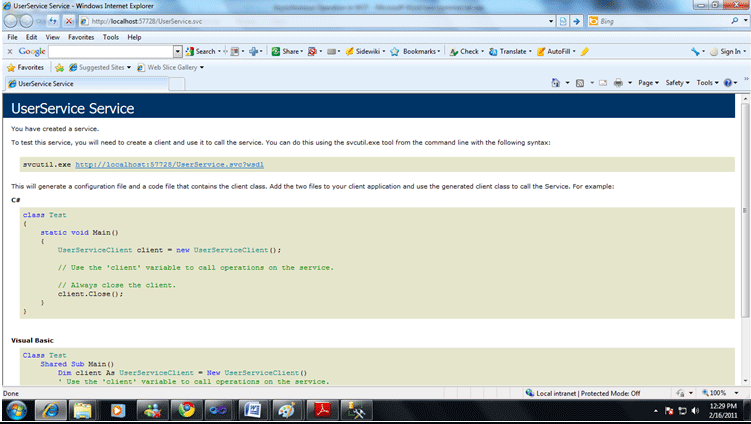Screen dimensions: 751x424
Task: Click the Bing search magnifier icon
Action: [734, 21]
